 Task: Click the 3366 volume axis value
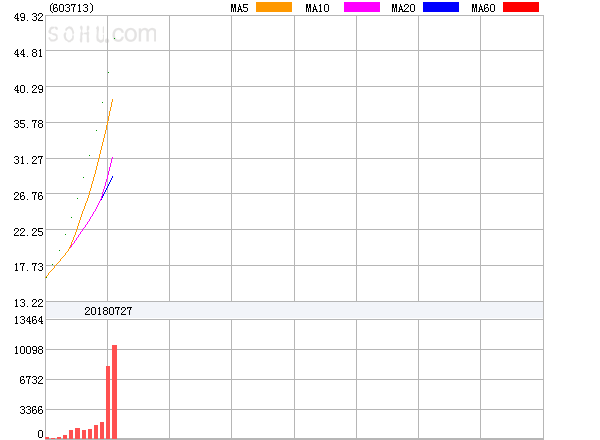click(x=31, y=410)
